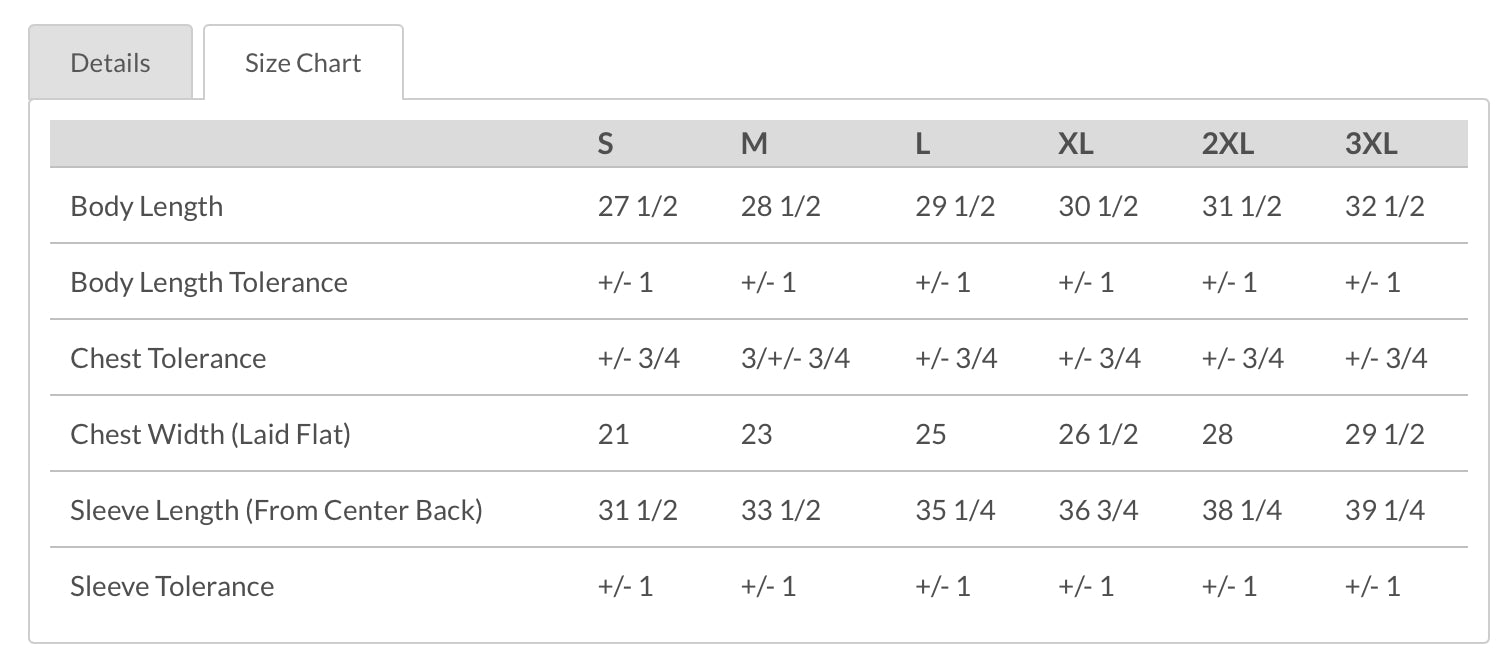Image resolution: width=1510 pixels, height=654 pixels.
Task: Click the Chest Width (Laid Flat) label
Action: coord(210,434)
